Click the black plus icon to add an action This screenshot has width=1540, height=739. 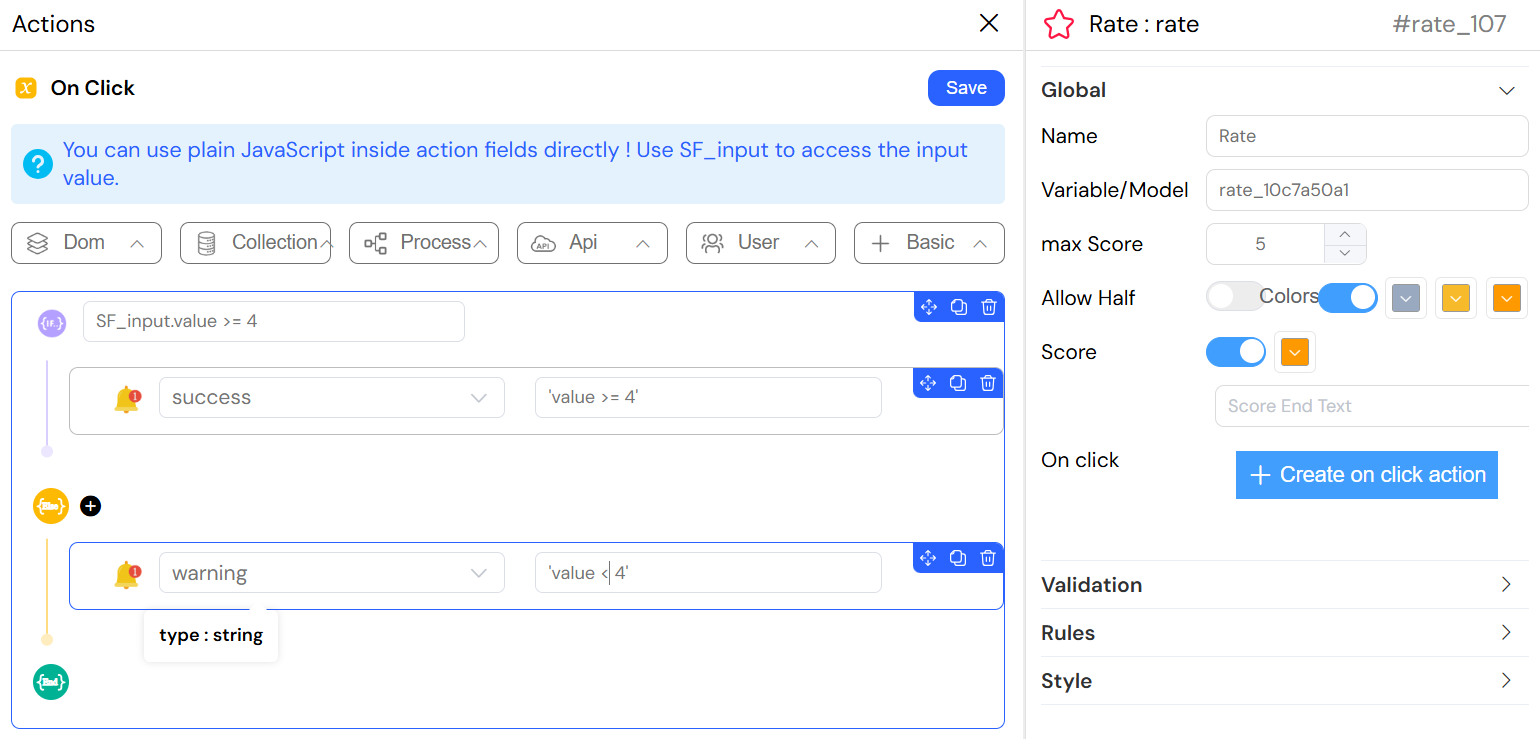pos(90,506)
